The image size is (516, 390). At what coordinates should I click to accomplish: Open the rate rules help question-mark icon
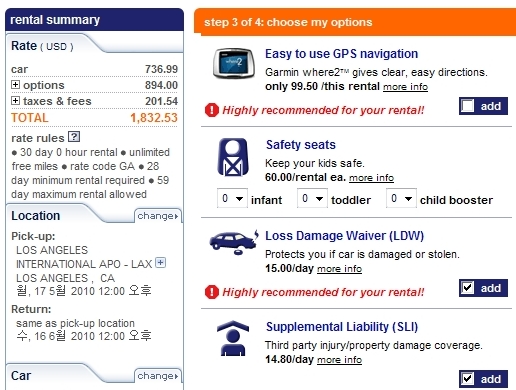(x=74, y=137)
